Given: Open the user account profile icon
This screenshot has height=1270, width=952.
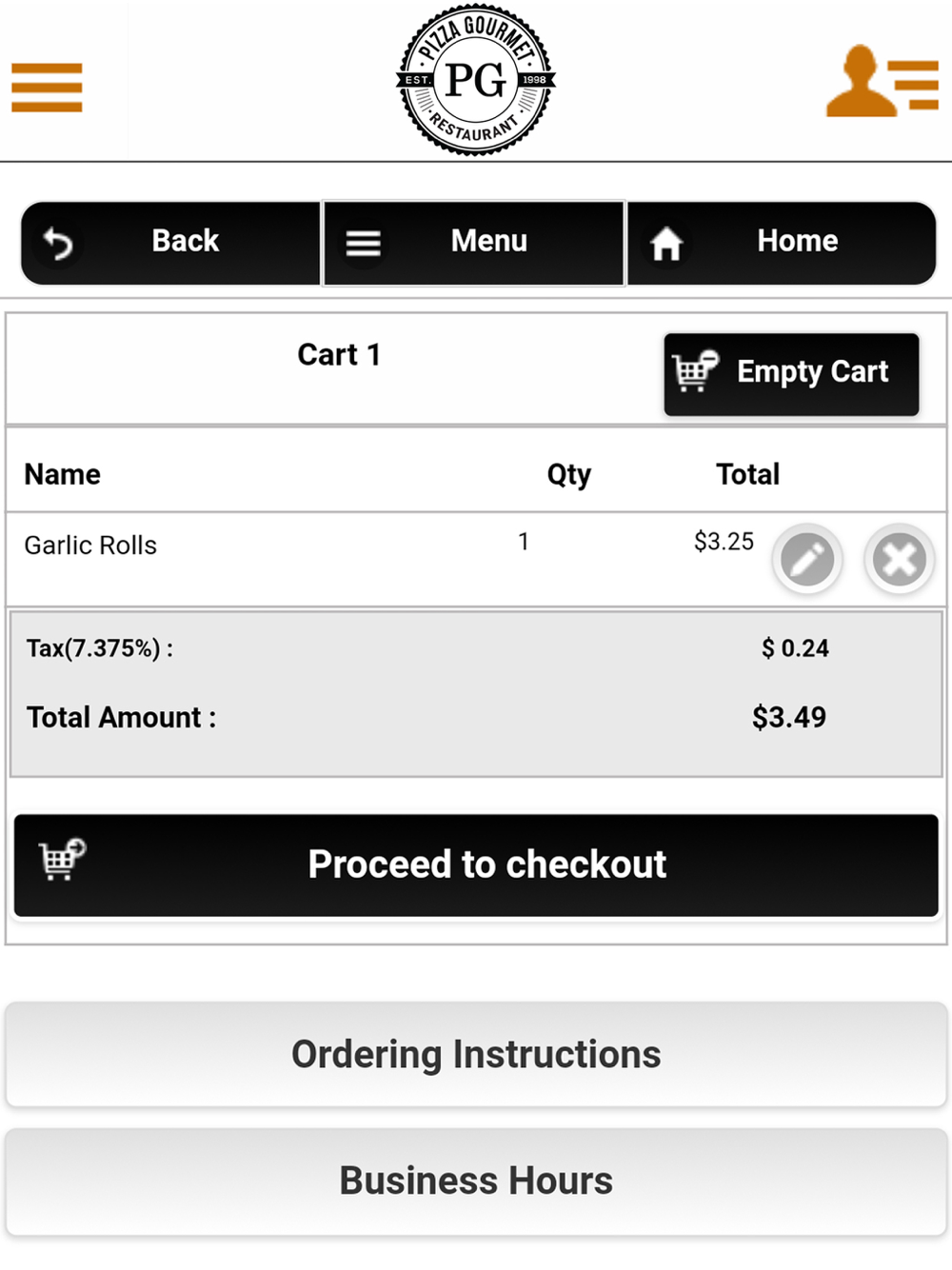Looking at the screenshot, I should (x=882, y=82).
